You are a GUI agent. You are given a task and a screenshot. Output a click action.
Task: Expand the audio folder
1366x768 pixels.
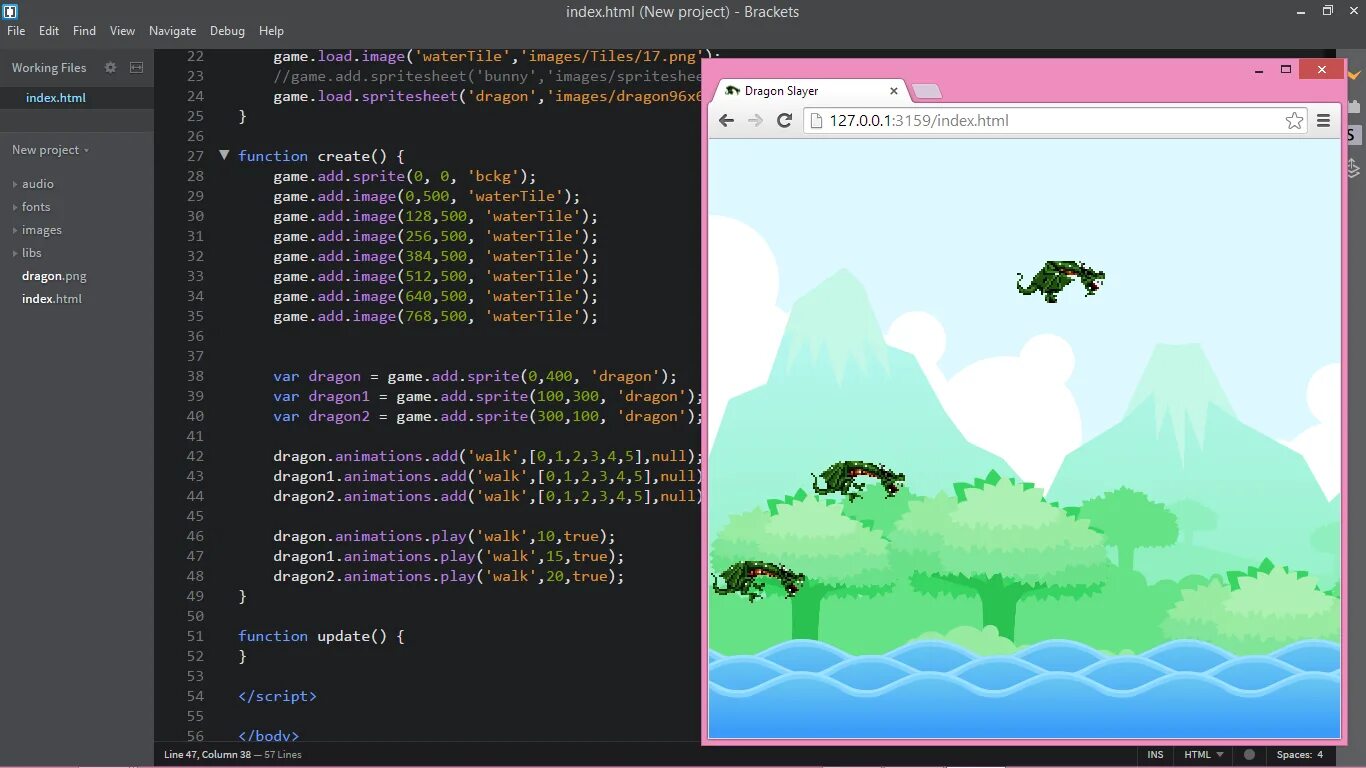(x=38, y=184)
